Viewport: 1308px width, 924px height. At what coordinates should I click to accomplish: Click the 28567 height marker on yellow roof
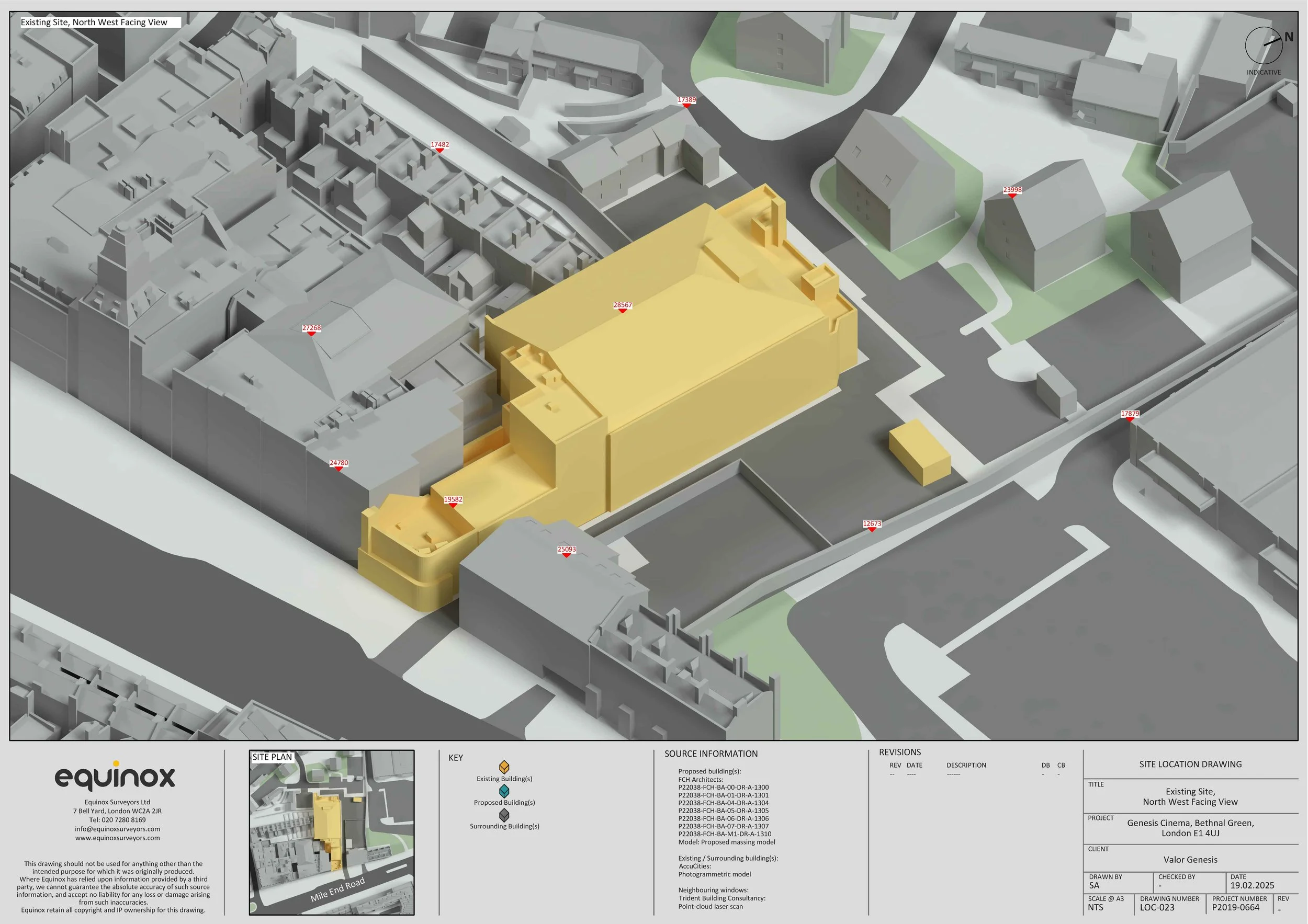coord(623,306)
